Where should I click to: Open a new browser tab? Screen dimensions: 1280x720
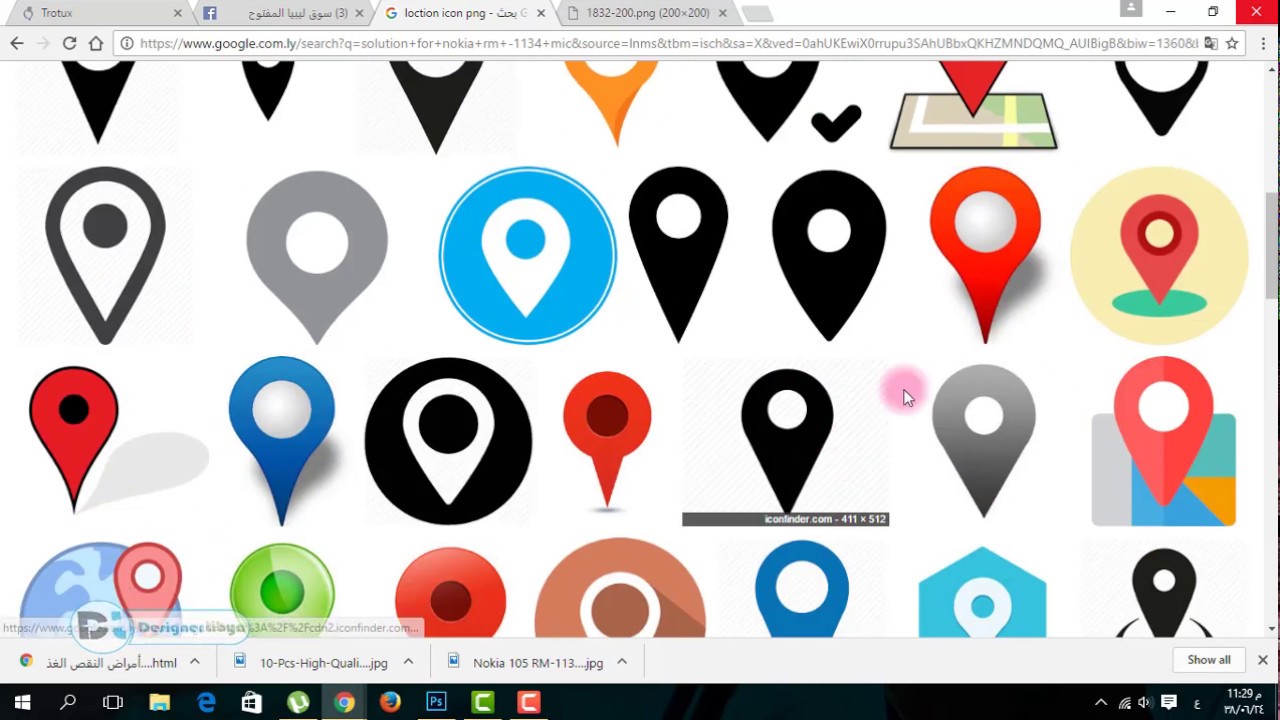[758, 13]
